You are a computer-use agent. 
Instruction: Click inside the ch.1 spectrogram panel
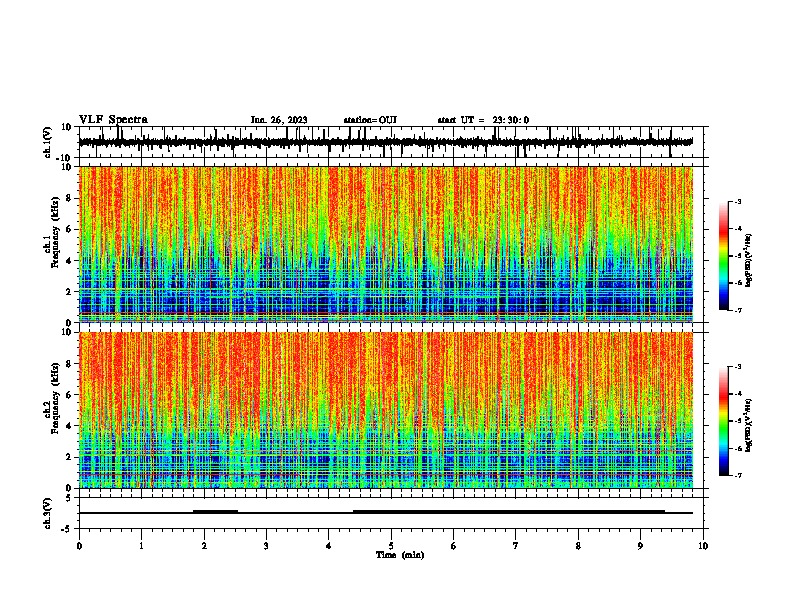[x=386, y=244]
